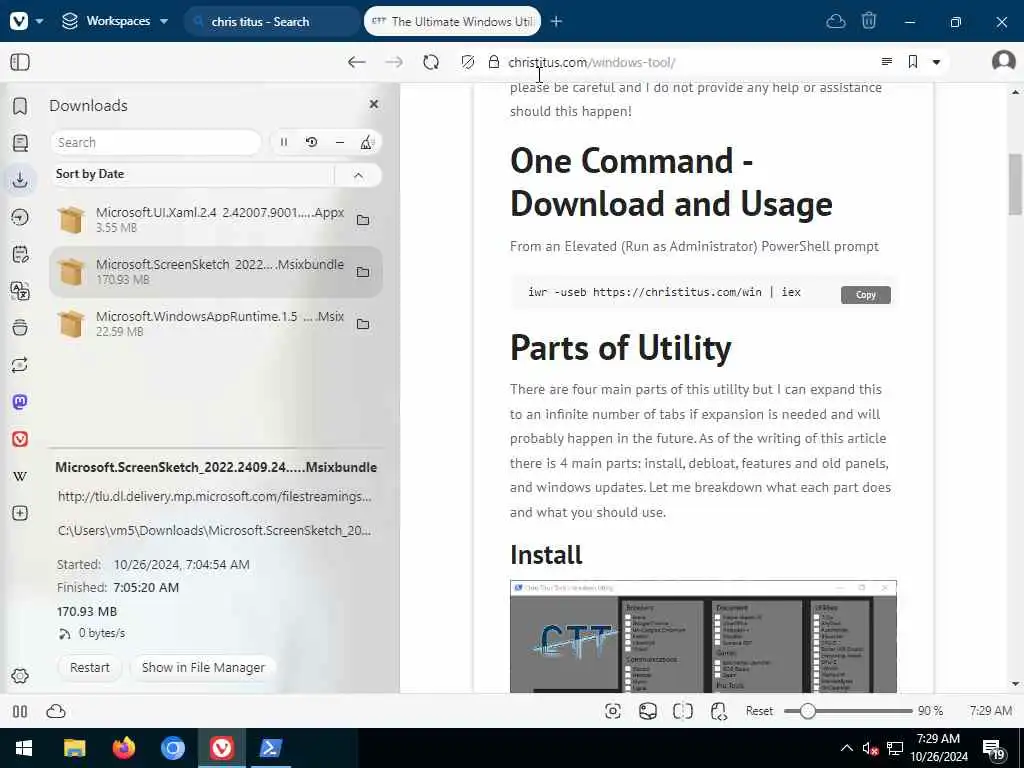
Task: Add a new web panel
Action: click(20, 513)
